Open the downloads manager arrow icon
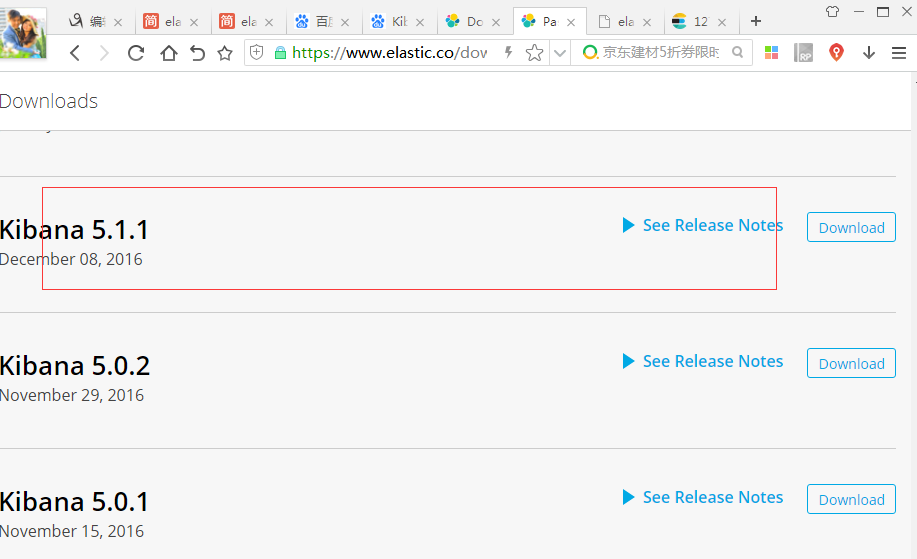Screen dimensions: 917x559 coord(868,53)
